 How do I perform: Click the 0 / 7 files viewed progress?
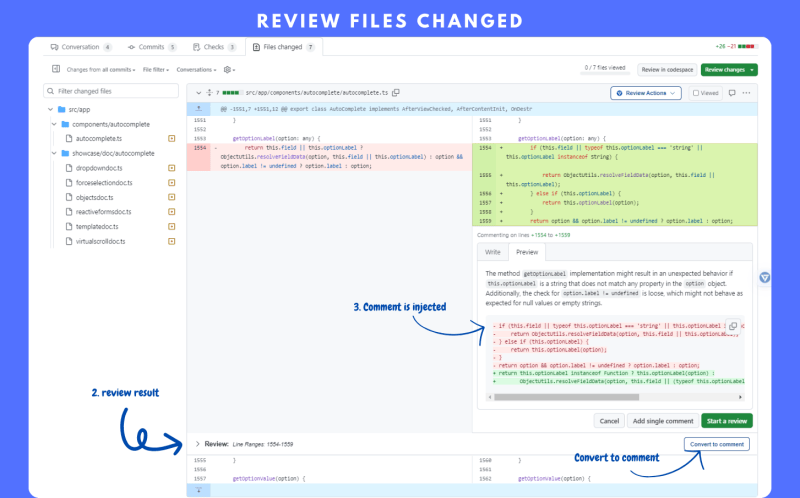605,69
